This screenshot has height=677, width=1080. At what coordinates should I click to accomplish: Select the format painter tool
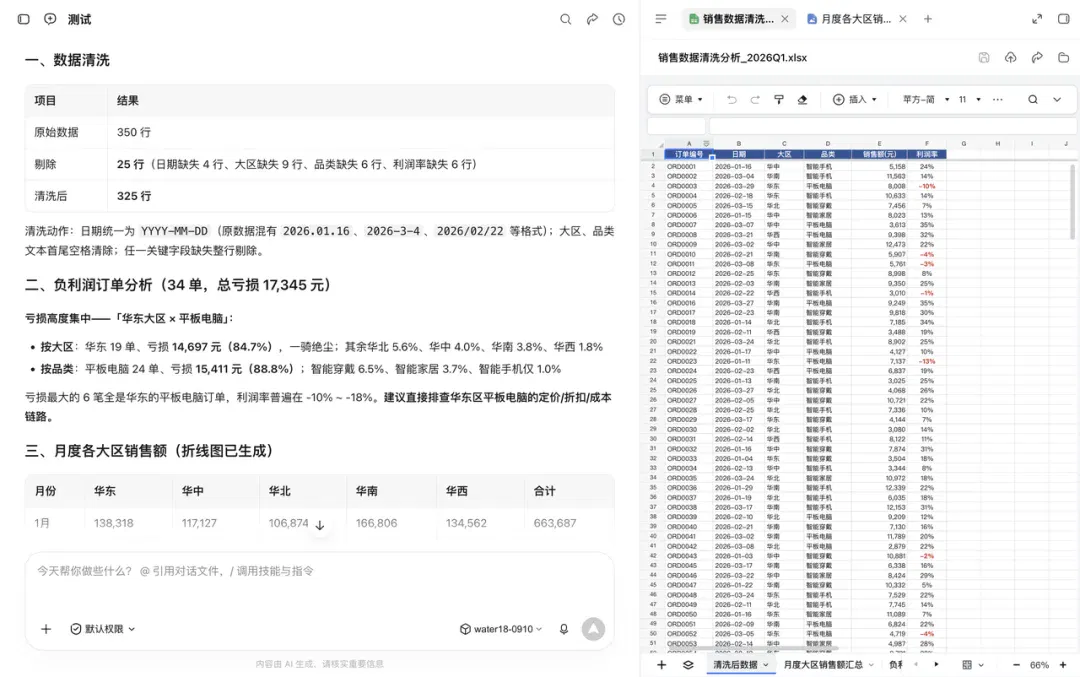(x=779, y=100)
